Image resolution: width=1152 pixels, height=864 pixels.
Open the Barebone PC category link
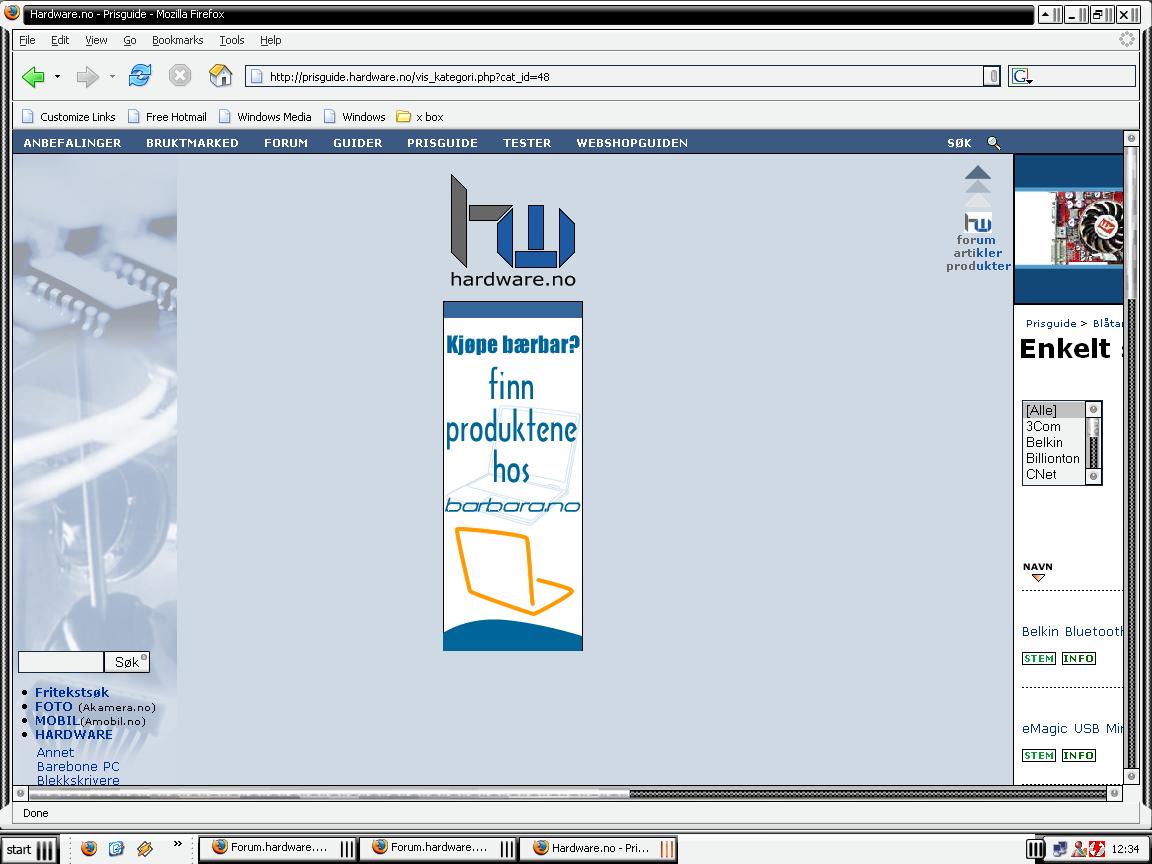click(78, 766)
